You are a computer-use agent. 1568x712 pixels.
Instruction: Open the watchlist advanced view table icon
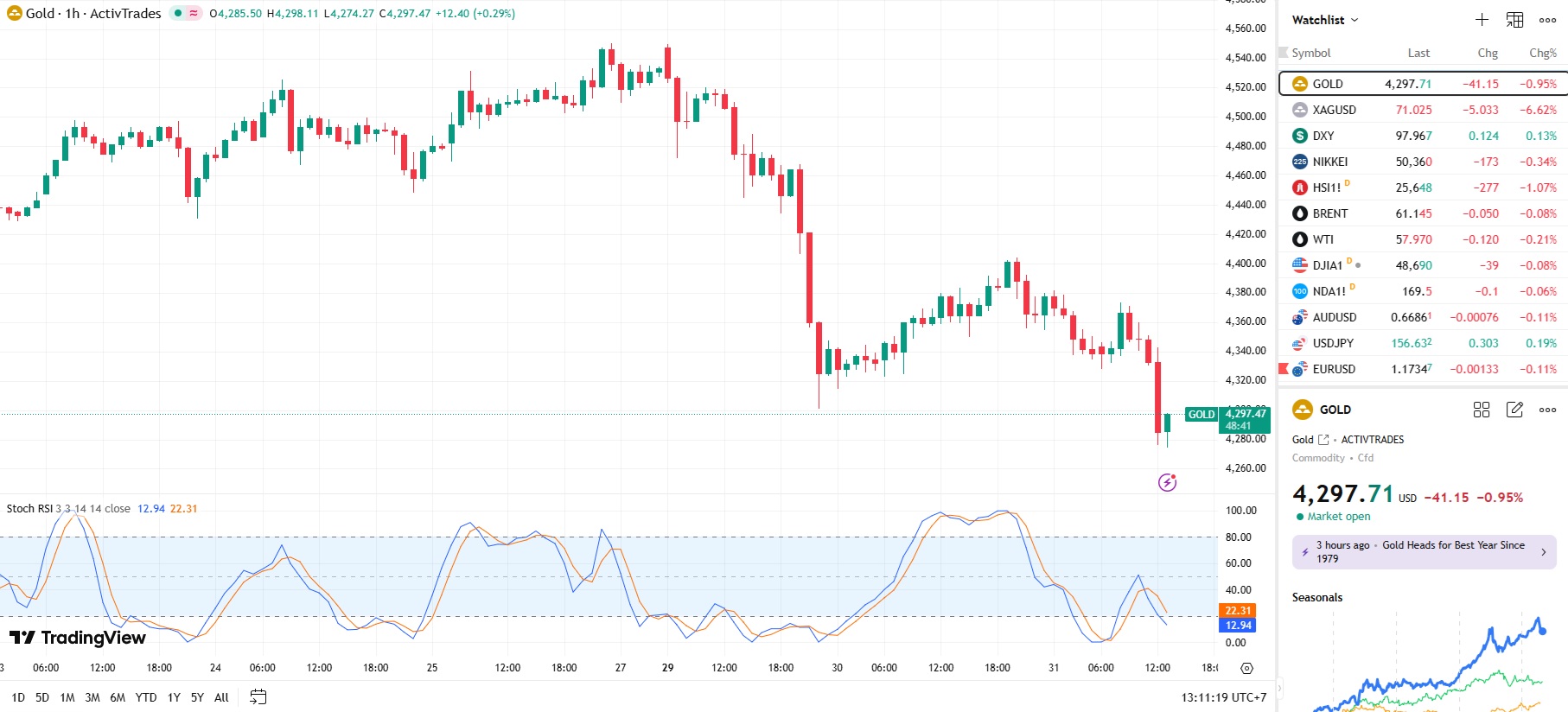pos(1514,20)
